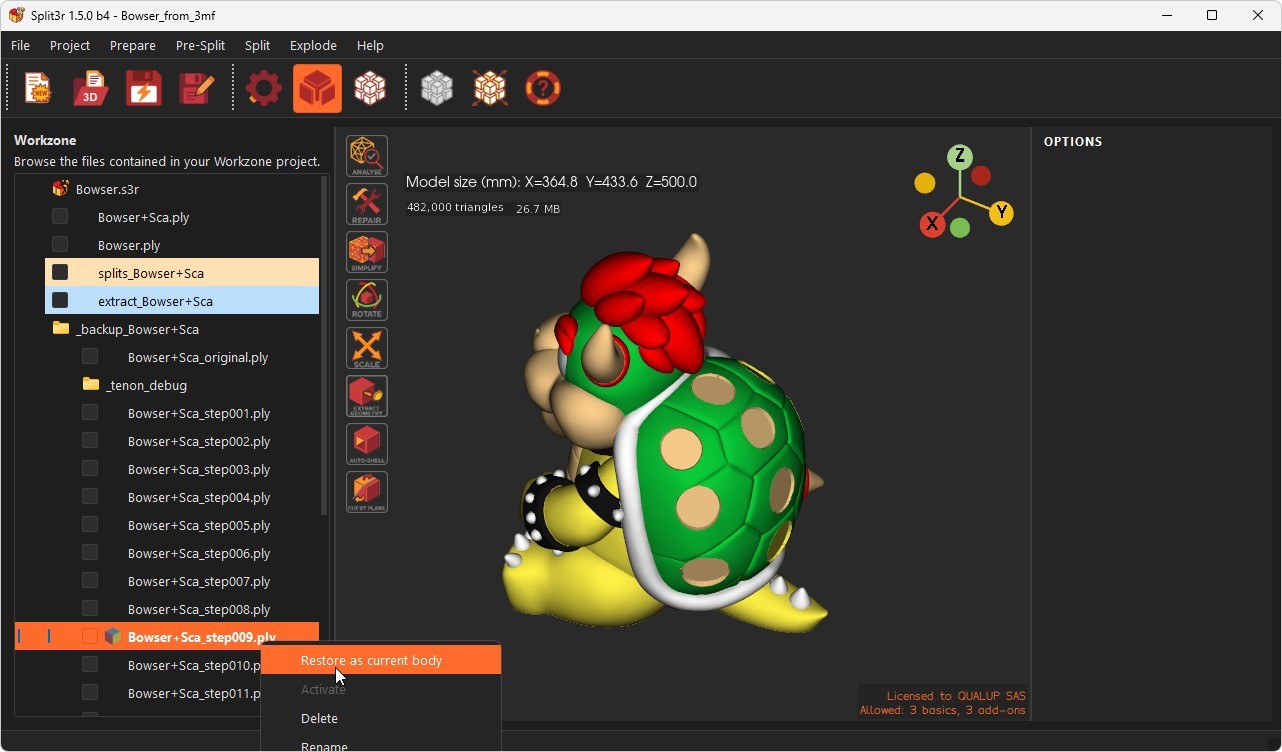Toggle the splits_Bowser+Sca checkbox

pos(60,272)
